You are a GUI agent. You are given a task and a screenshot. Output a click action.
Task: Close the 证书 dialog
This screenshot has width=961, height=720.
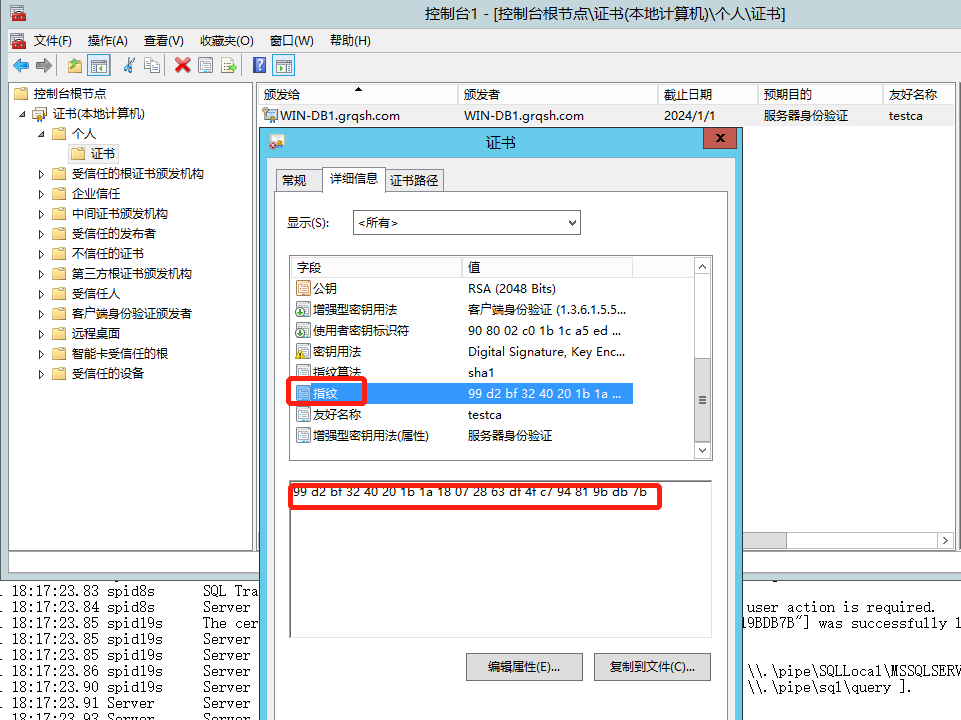click(x=720, y=138)
